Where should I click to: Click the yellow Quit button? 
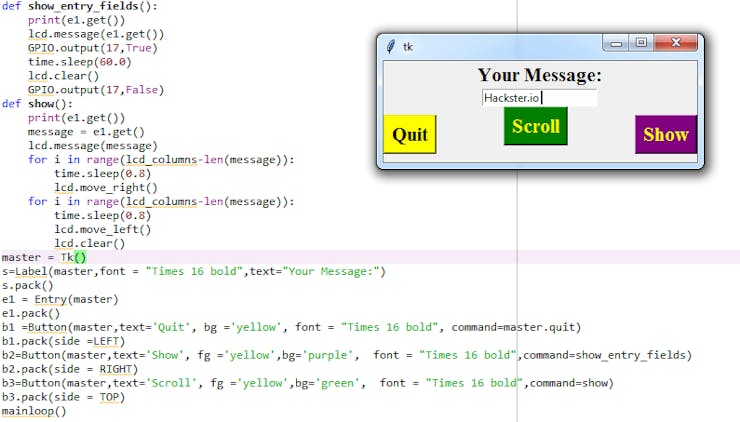(x=410, y=134)
